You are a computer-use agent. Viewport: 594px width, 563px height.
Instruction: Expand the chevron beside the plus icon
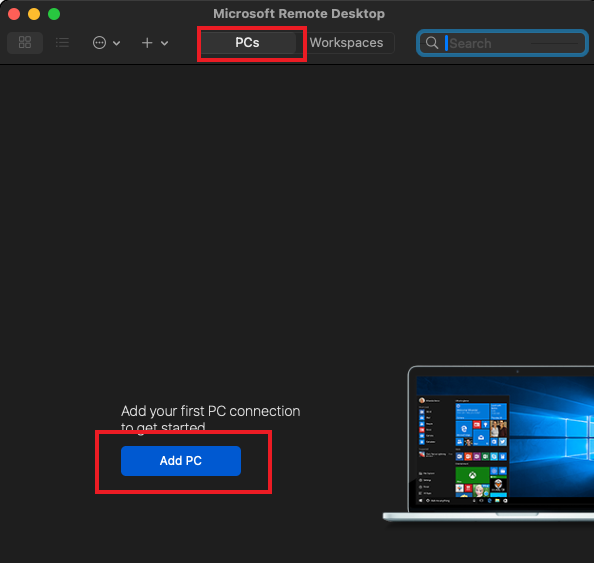[164, 43]
